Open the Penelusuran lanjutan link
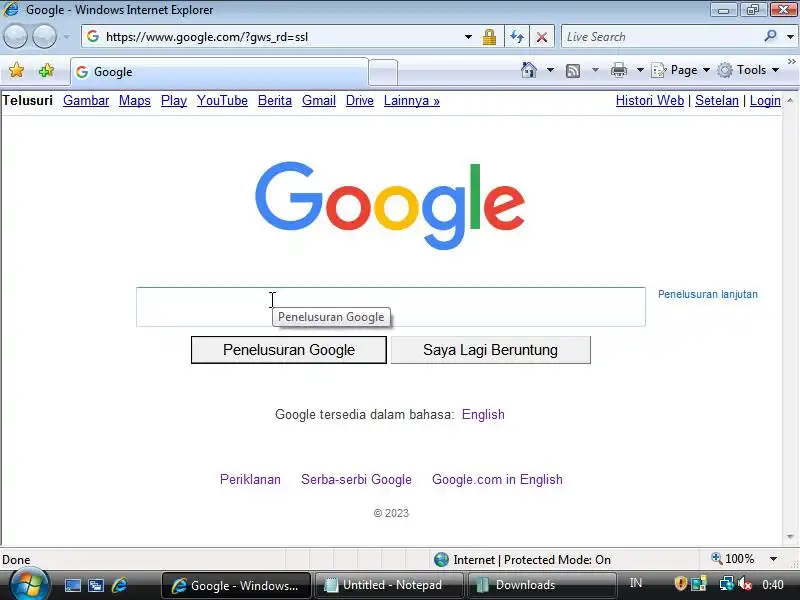This screenshot has width=800, height=600. (708, 294)
